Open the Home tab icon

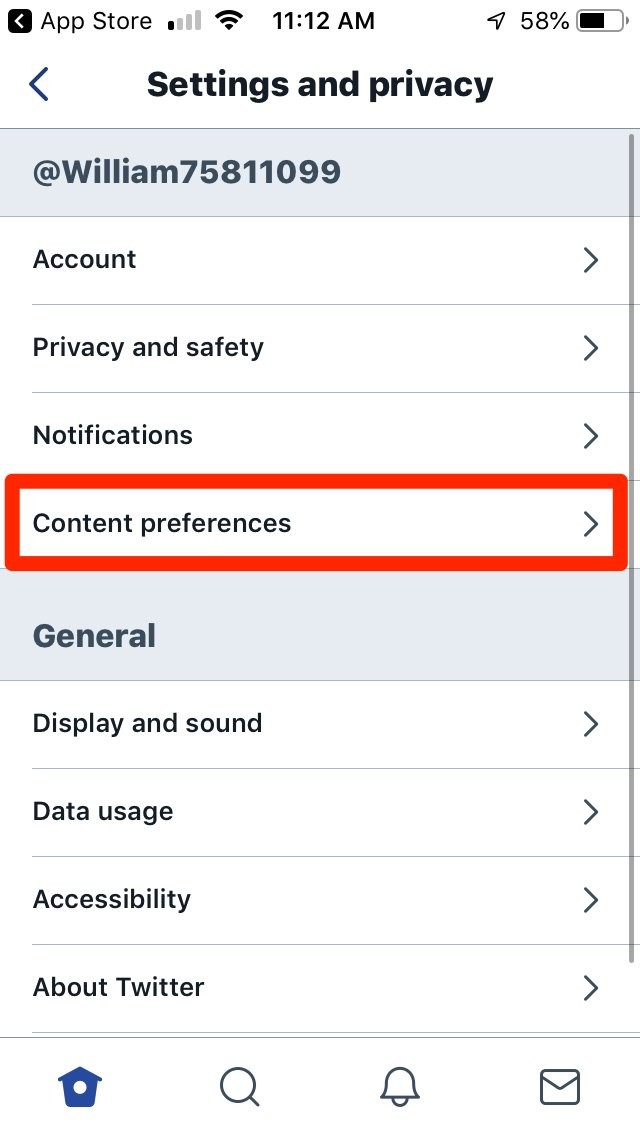click(81, 1086)
